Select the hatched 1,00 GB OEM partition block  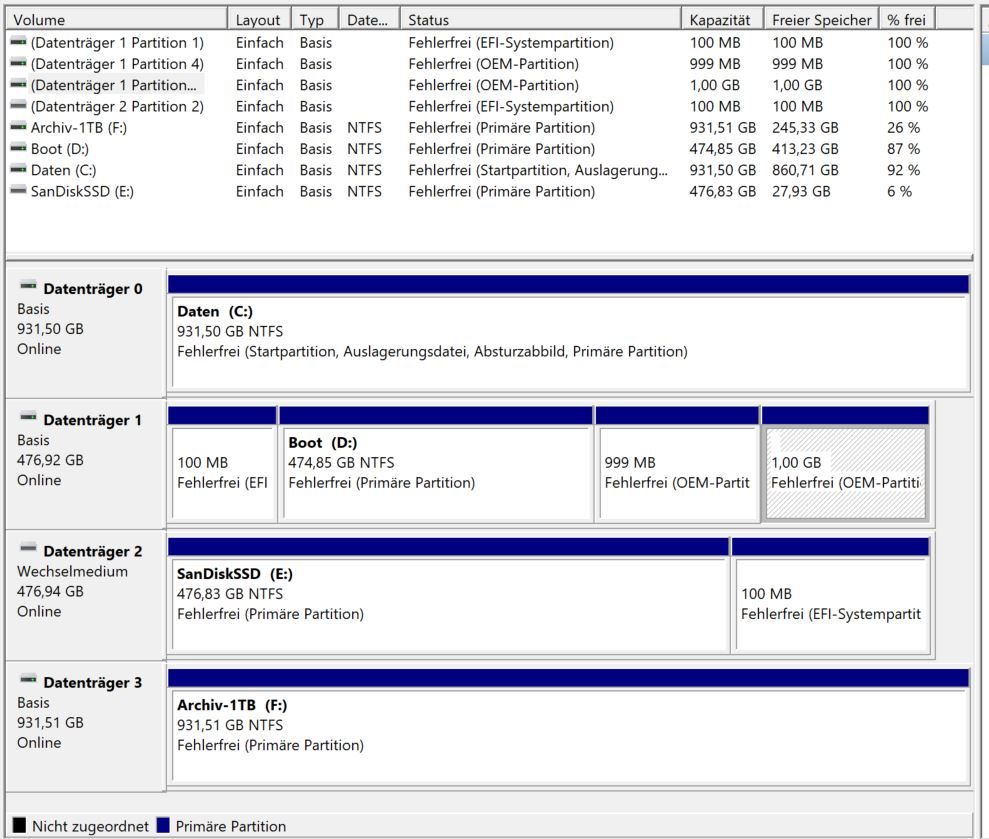pos(845,472)
